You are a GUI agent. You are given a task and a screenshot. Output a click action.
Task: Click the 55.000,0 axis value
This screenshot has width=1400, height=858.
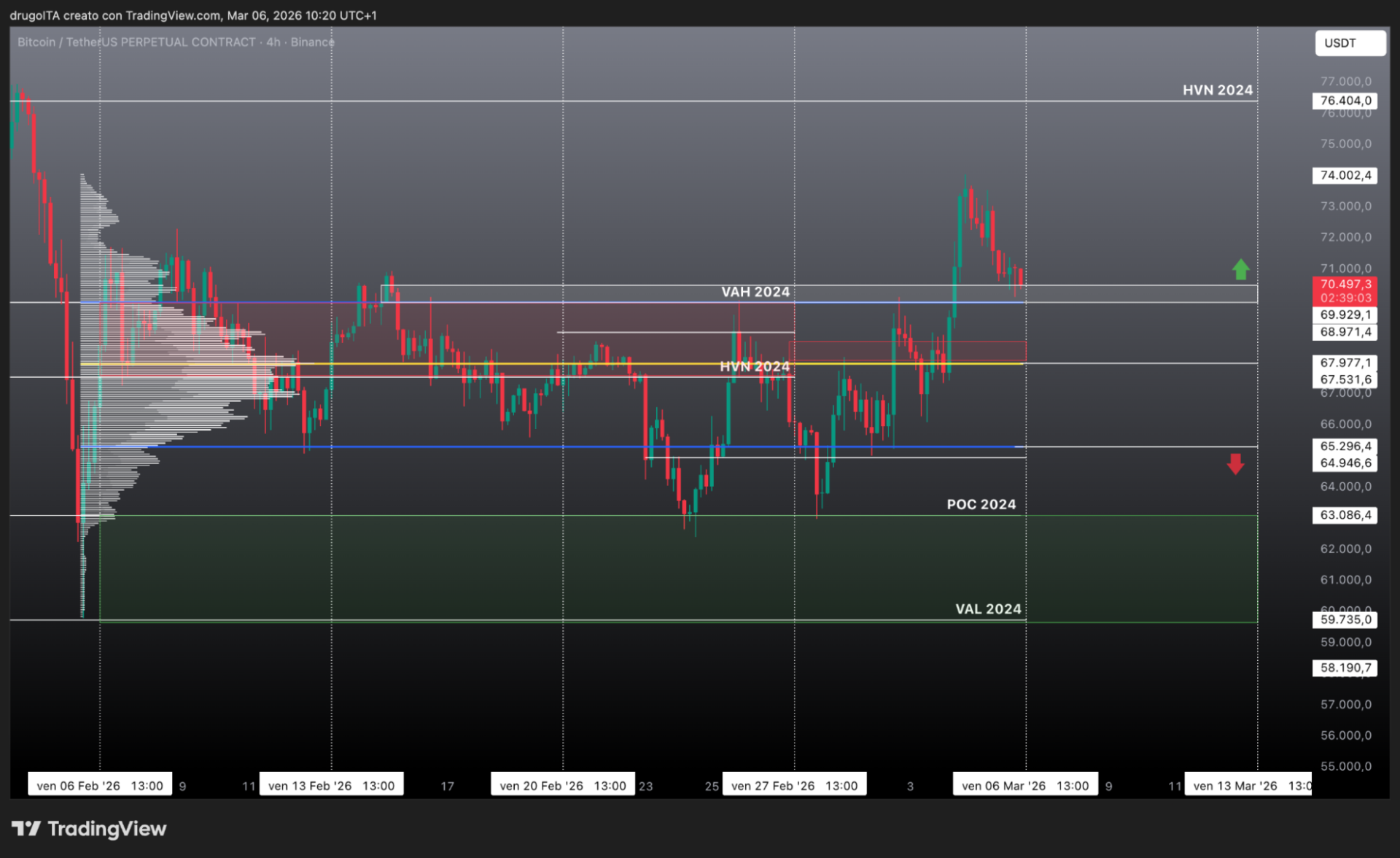(x=1346, y=766)
